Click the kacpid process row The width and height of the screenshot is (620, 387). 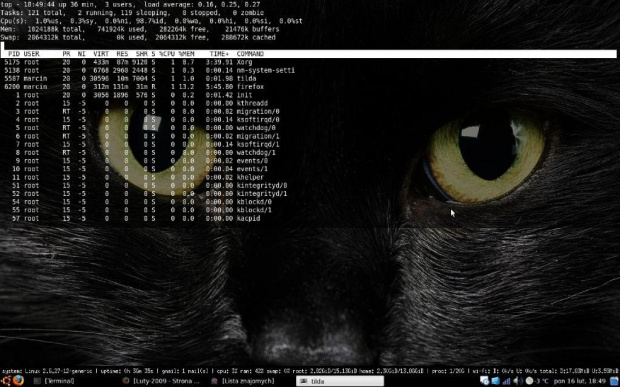click(x=308, y=218)
